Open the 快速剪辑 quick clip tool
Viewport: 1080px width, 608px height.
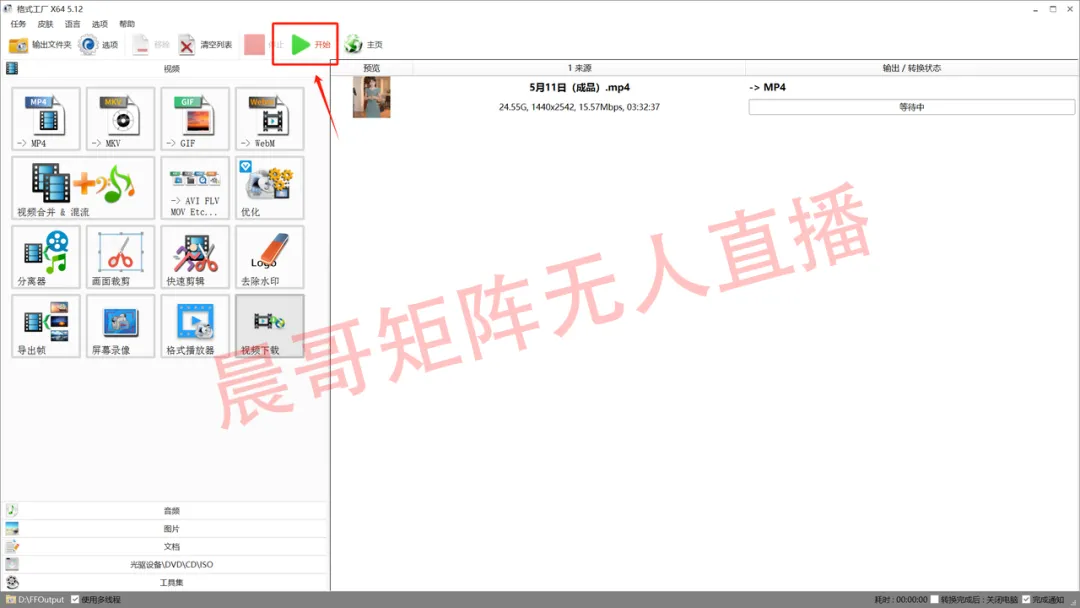pyautogui.click(x=195, y=257)
